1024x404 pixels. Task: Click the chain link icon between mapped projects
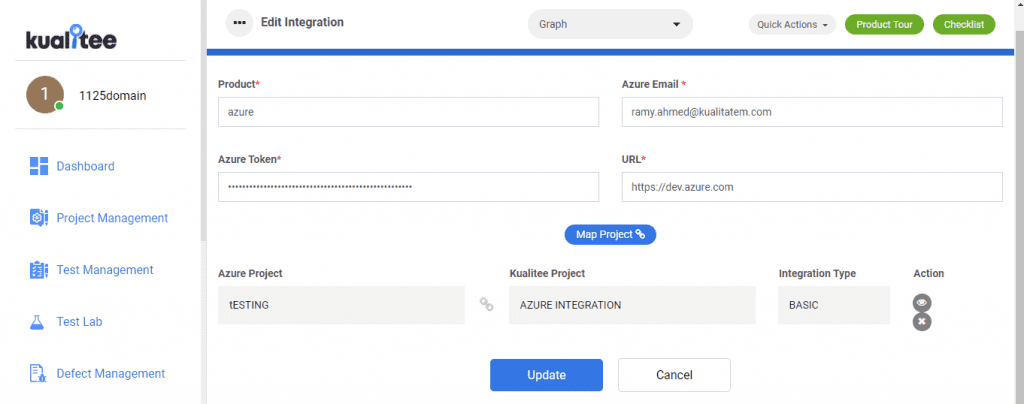(x=487, y=304)
